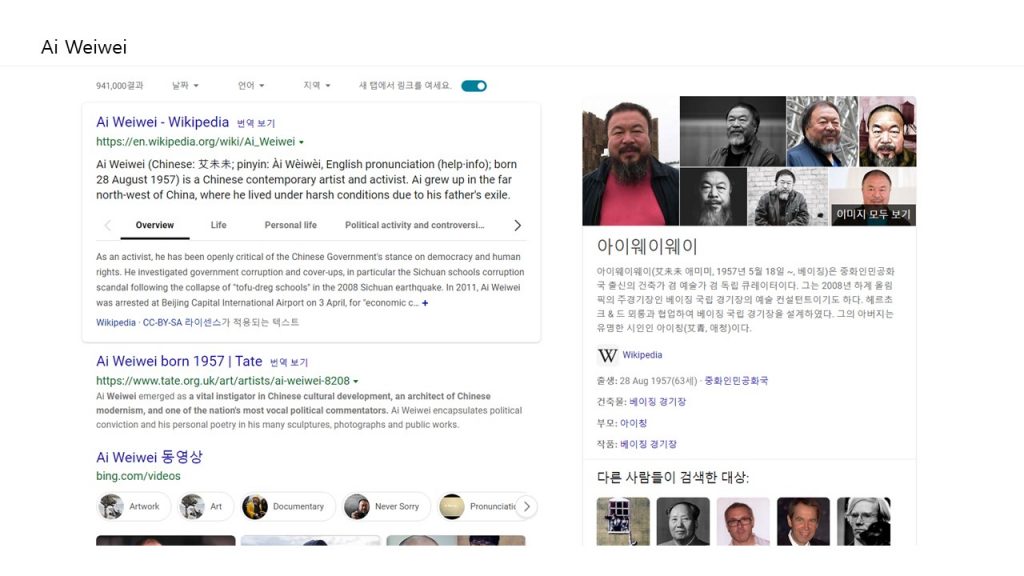Open related person thumbnail with window artwork
Viewport: 1024px width, 576px height.
[623, 521]
